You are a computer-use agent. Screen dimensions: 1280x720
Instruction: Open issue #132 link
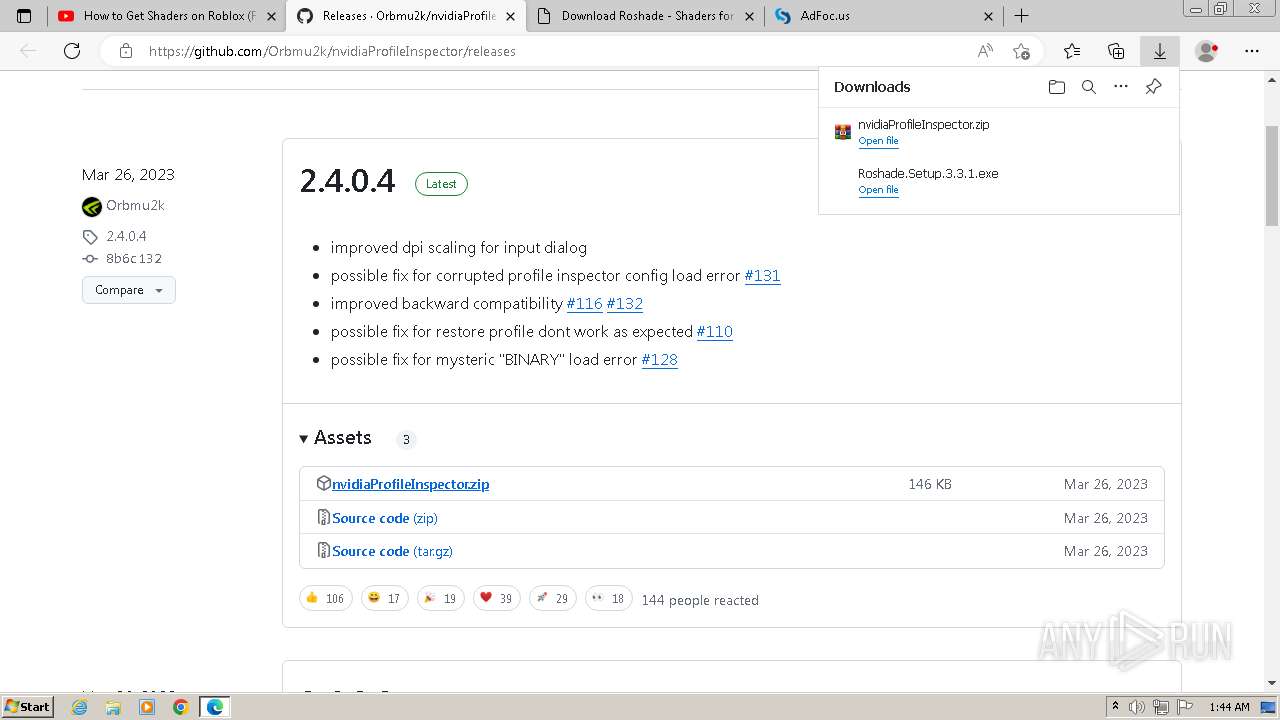(625, 303)
